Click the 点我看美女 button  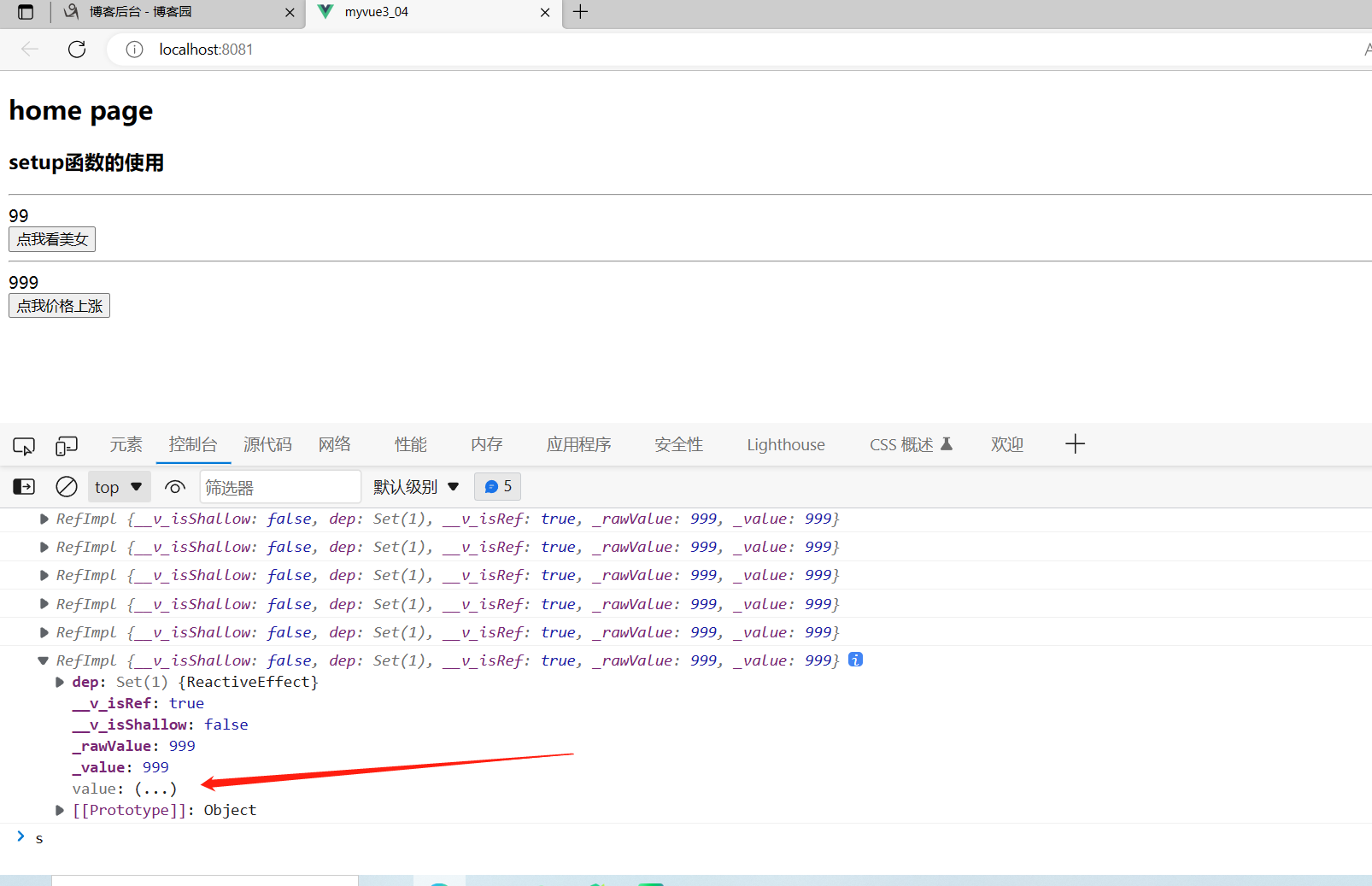tap(52, 239)
